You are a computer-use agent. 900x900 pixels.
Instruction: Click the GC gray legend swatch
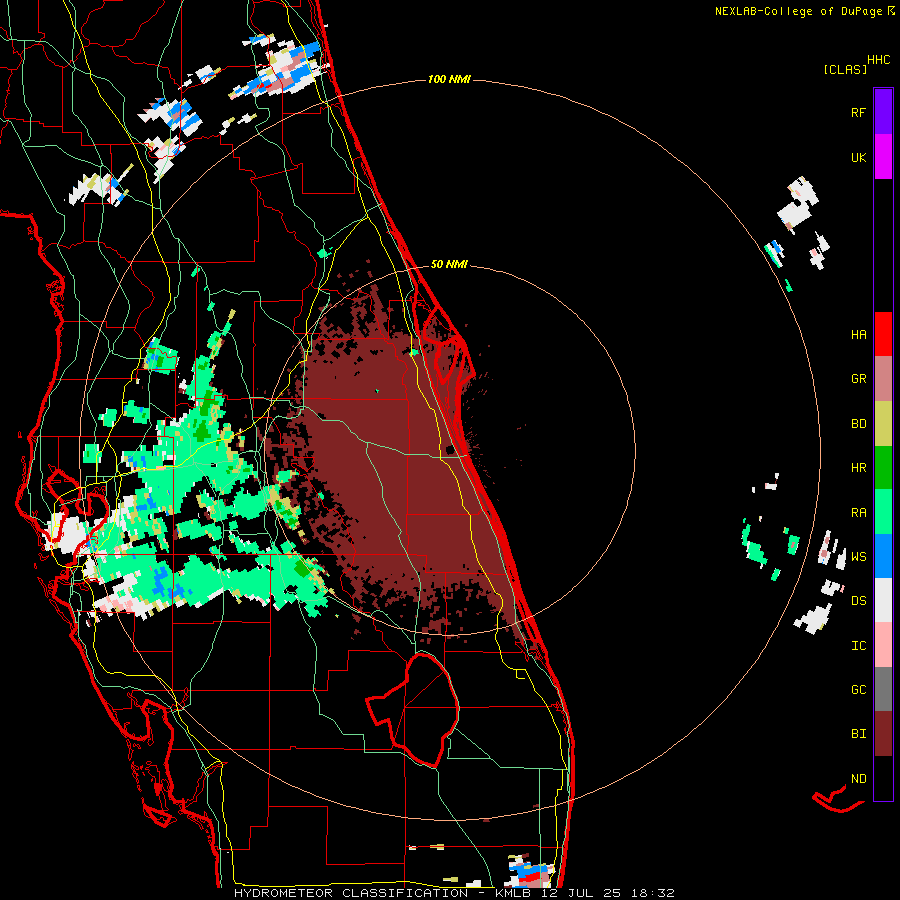click(x=883, y=689)
